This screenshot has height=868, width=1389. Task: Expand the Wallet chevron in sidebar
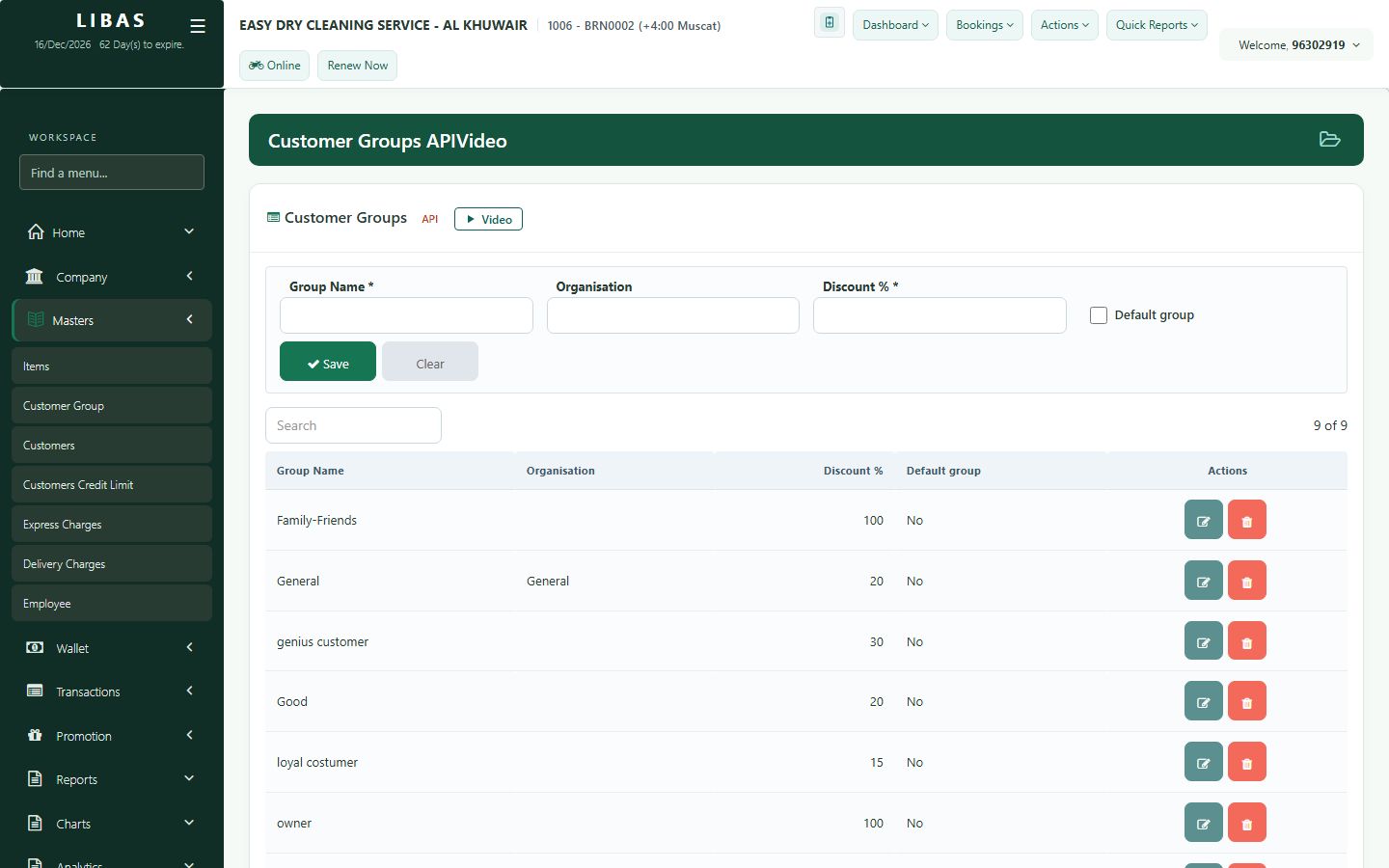tap(189, 647)
